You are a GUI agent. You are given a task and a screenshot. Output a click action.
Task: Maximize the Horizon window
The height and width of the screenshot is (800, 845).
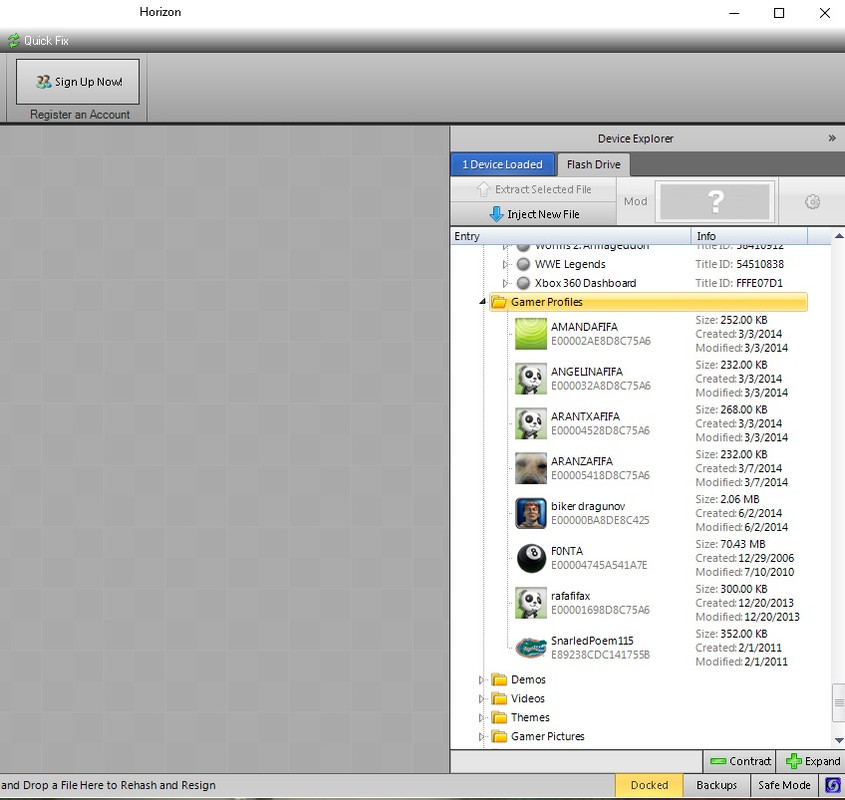pos(779,13)
